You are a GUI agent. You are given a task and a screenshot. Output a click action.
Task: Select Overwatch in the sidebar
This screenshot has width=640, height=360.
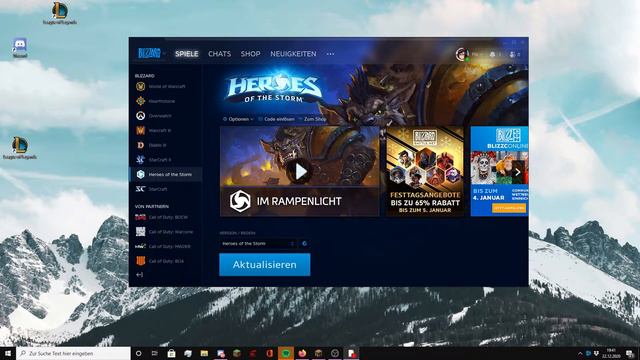(165, 116)
